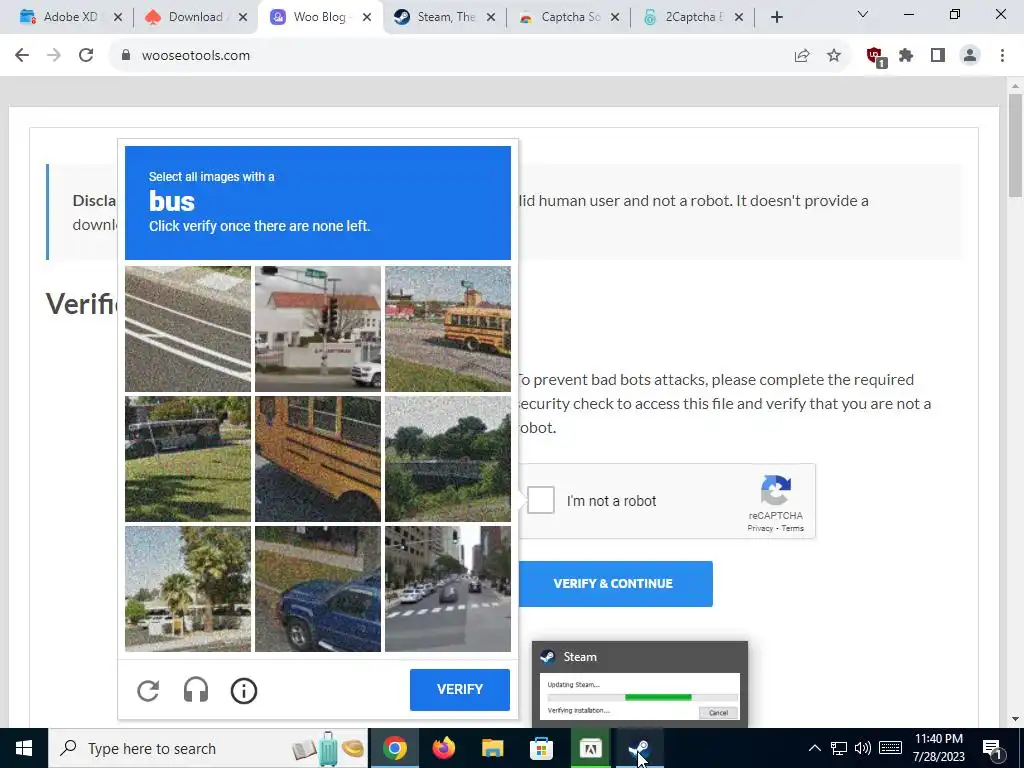Image resolution: width=1024 pixels, height=768 pixels.
Task: Open the notification center
Action: coord(992,748)
